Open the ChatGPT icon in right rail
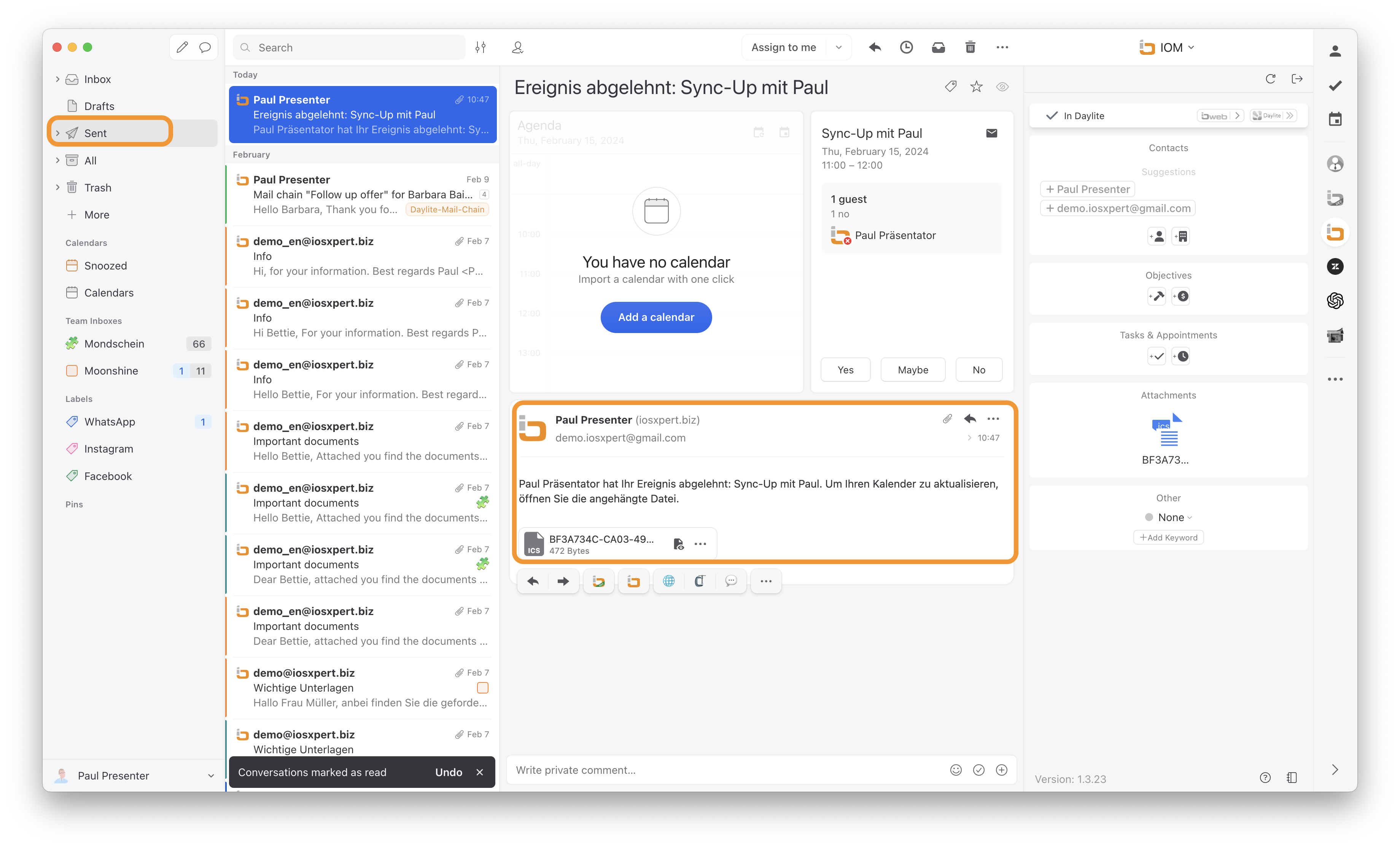 pyautogui.click(x=1335, y=300)
